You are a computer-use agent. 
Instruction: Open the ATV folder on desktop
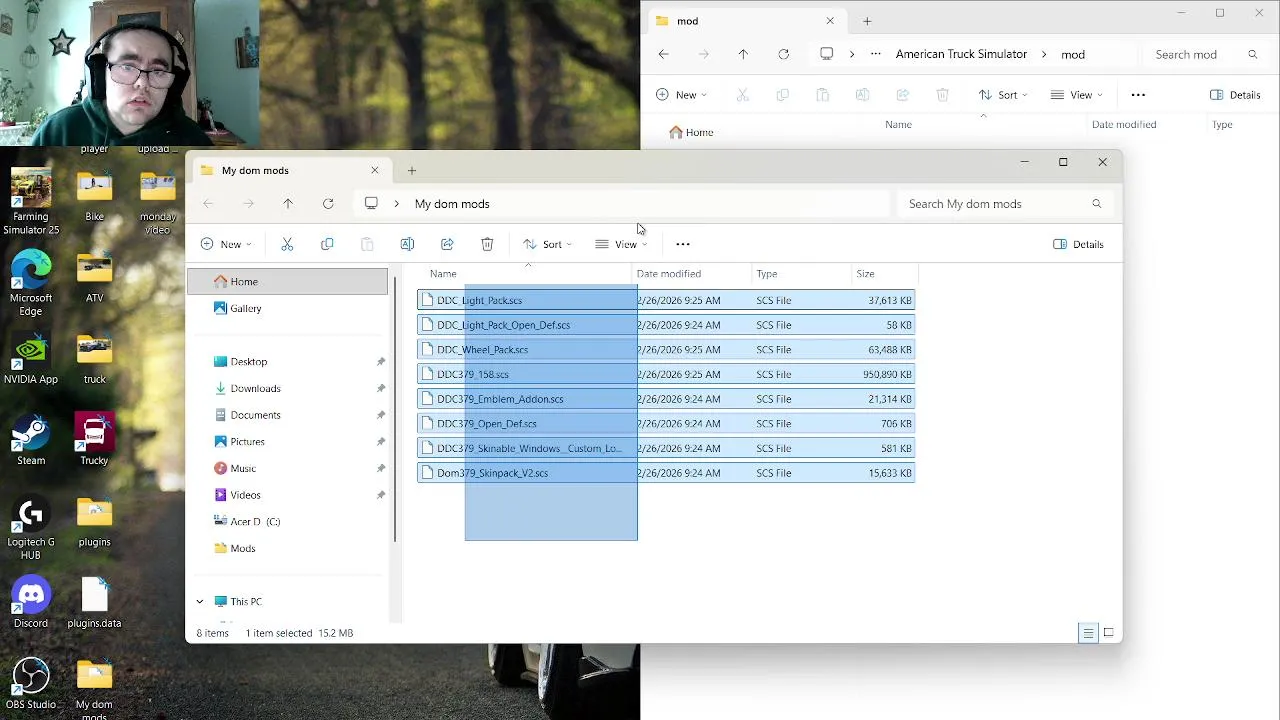(94, 276)
